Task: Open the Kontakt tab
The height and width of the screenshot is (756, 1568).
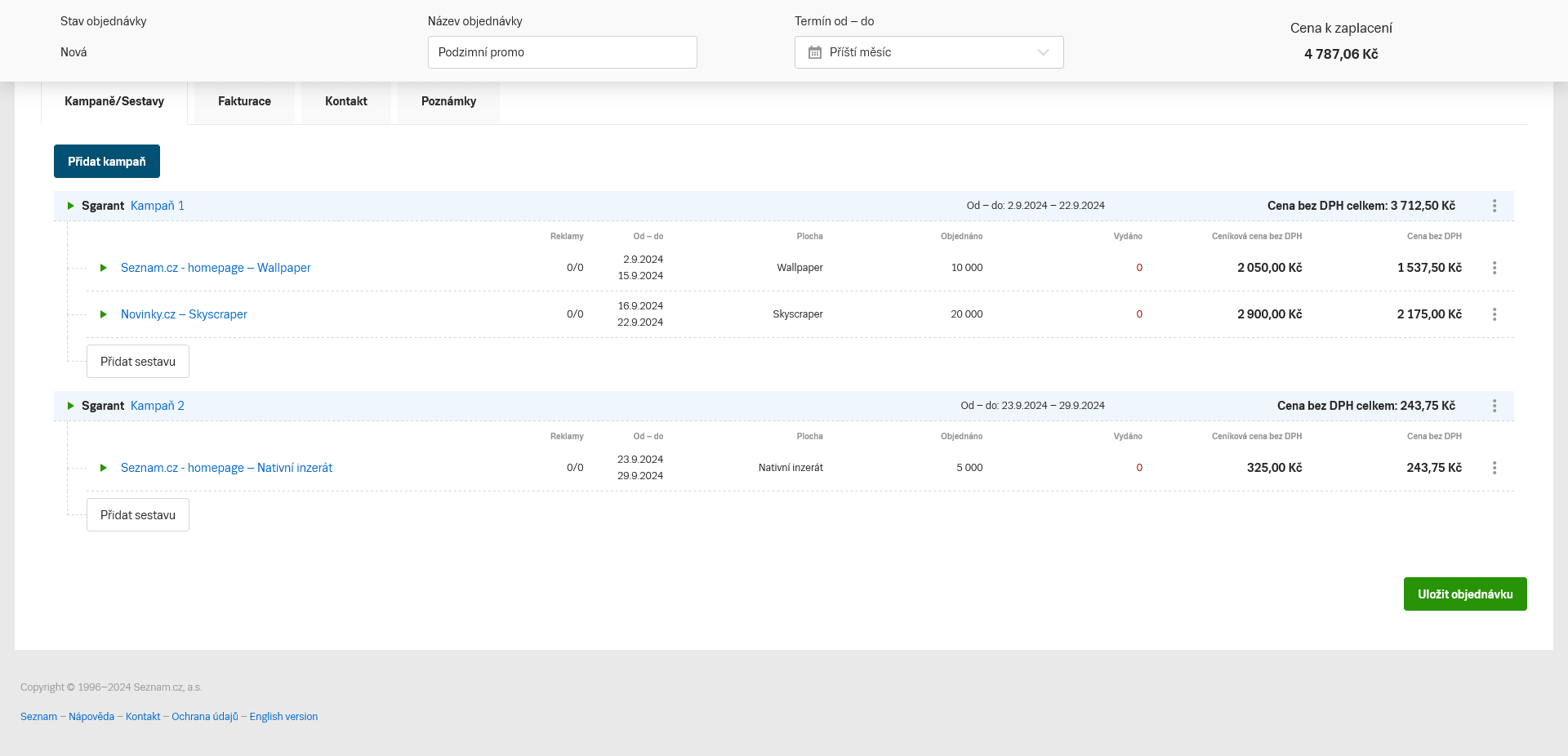Action: [x=345, y=101]
